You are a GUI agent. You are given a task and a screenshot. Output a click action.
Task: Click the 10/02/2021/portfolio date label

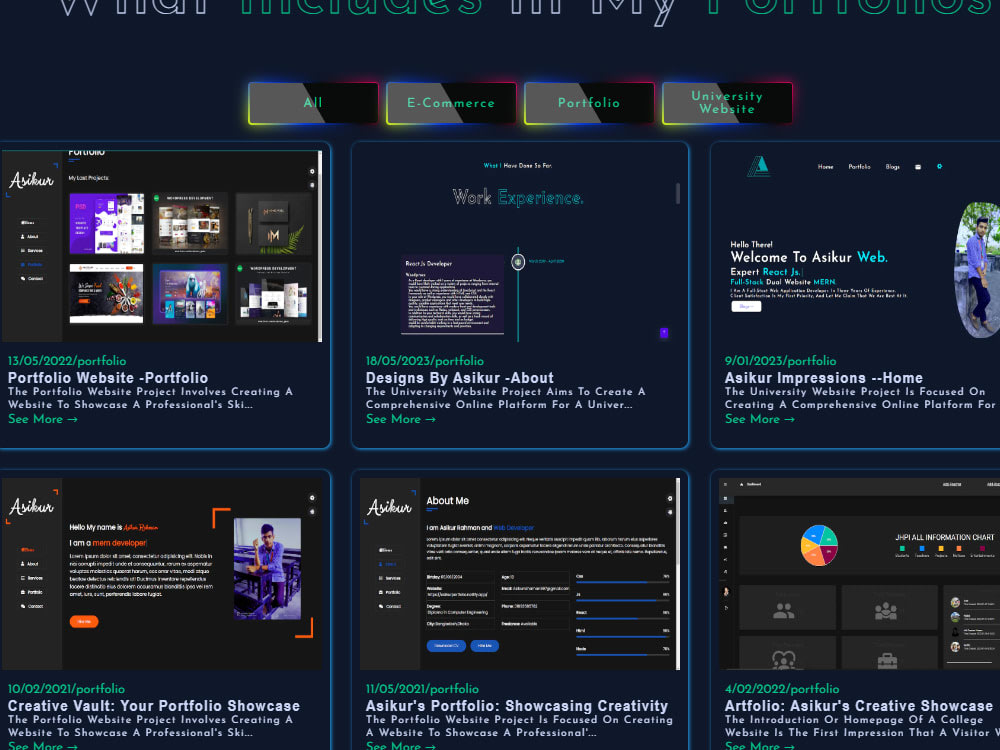[66, 689]
